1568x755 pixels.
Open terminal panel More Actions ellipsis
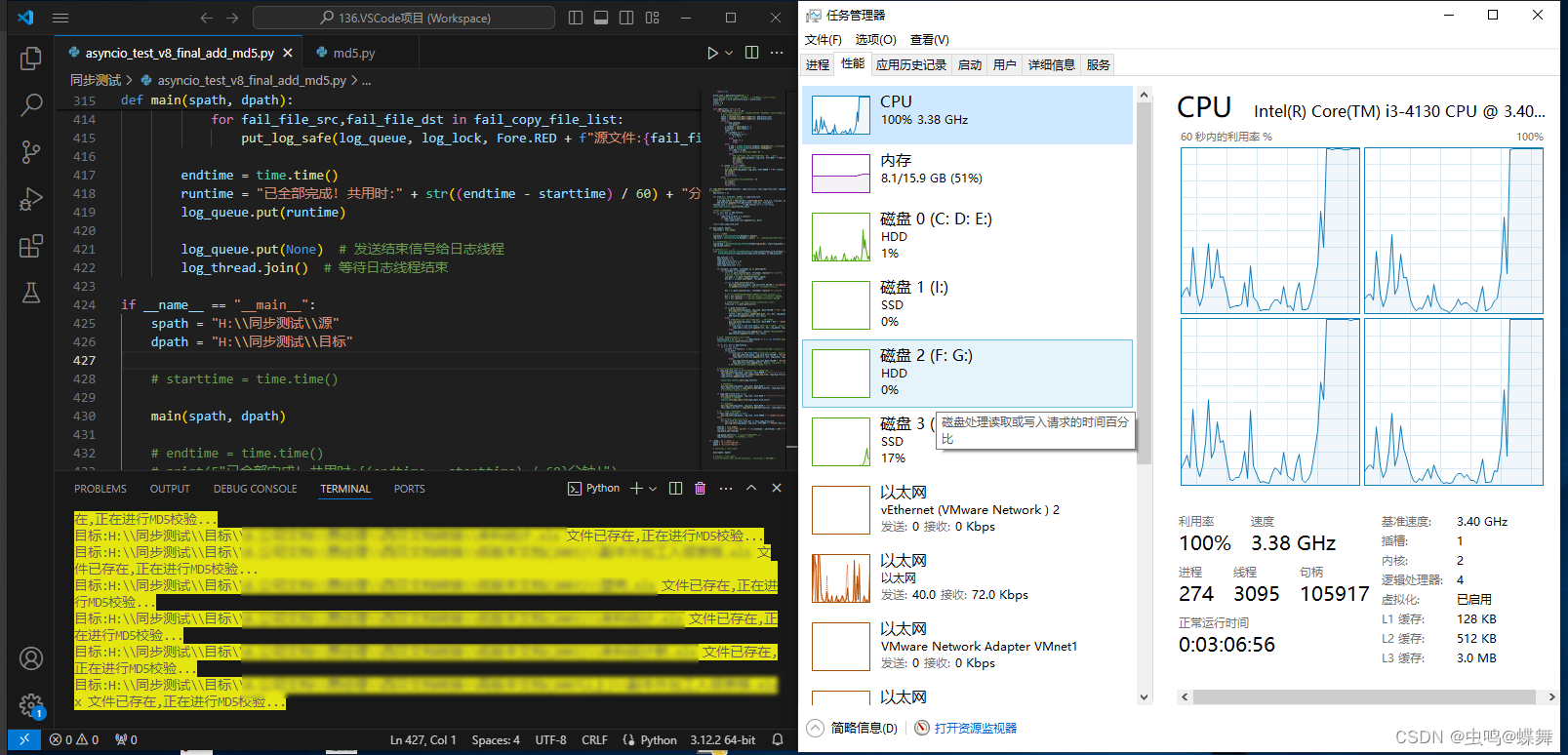coord(725,488)
